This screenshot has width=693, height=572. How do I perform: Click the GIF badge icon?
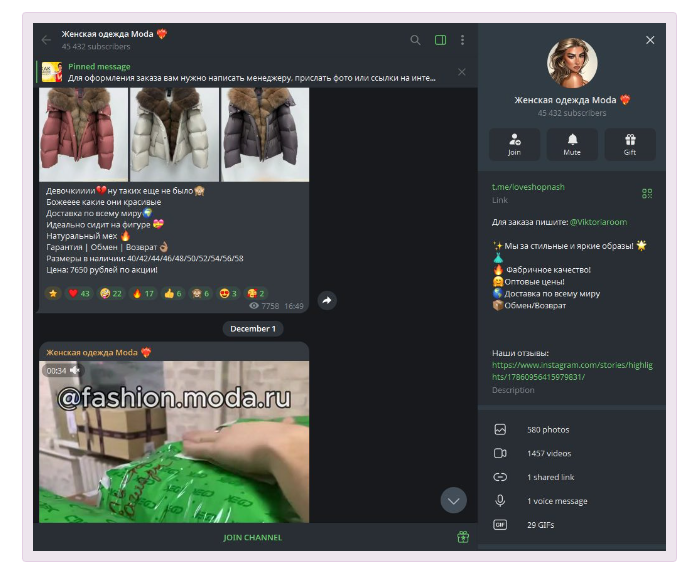point(500,525)
